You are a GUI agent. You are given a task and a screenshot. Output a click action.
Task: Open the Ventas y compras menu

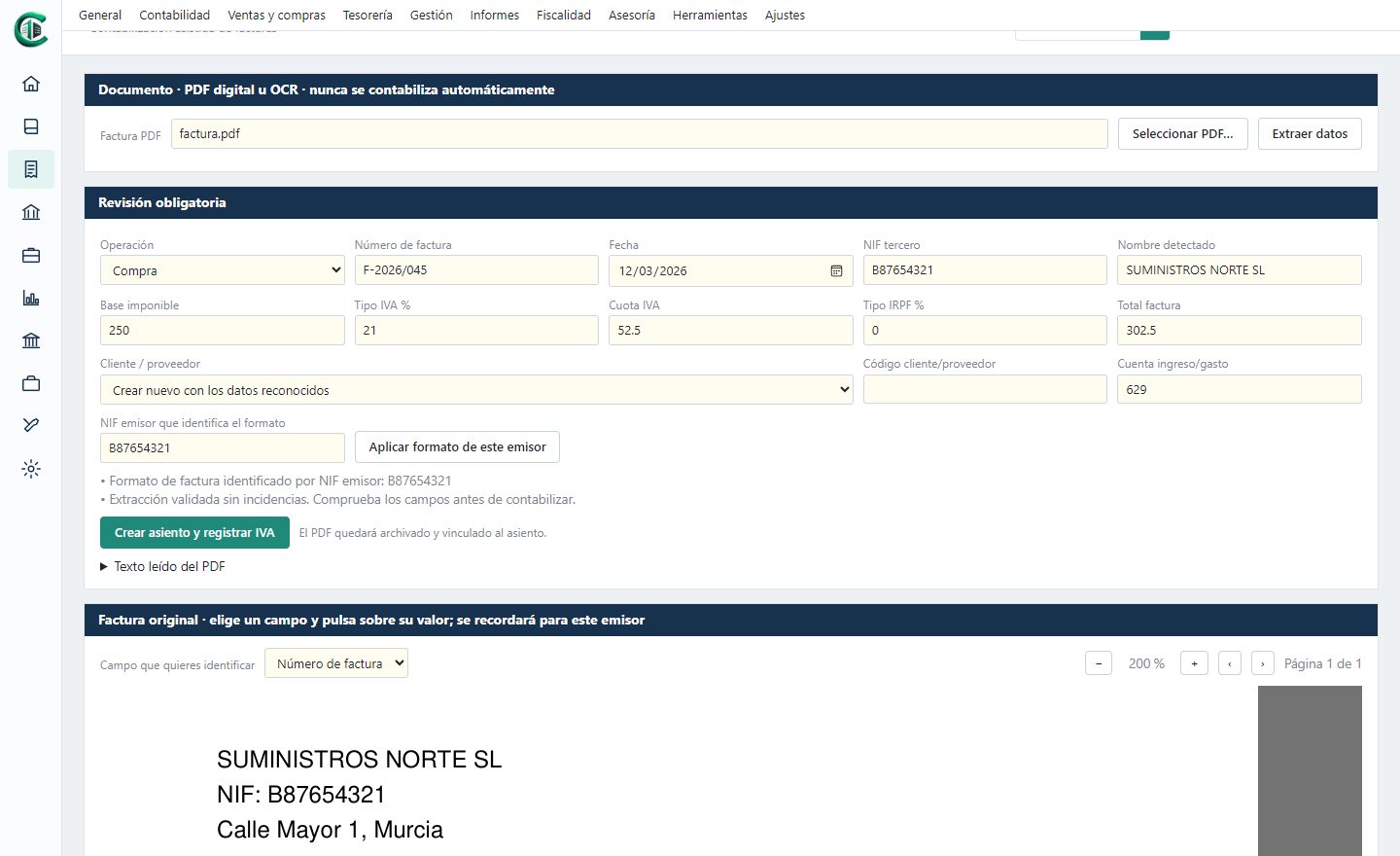coord(277,15)
